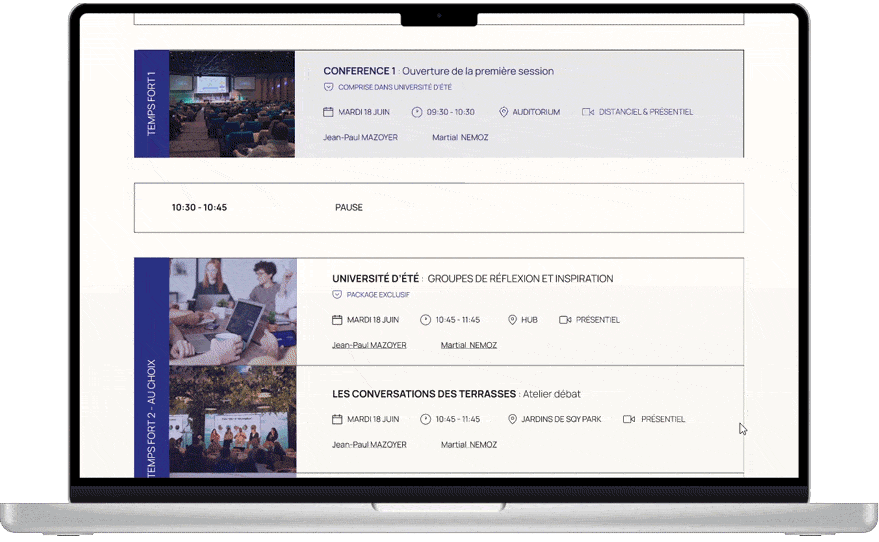This screenshot has height=542, width=879.
Task: Click Jean-Paul MAZOYER under Université d'été
Action: 369,345
